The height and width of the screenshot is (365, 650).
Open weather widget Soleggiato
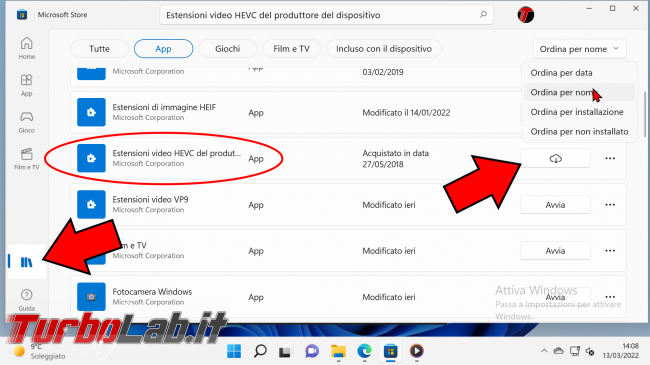tap(39, 351)
